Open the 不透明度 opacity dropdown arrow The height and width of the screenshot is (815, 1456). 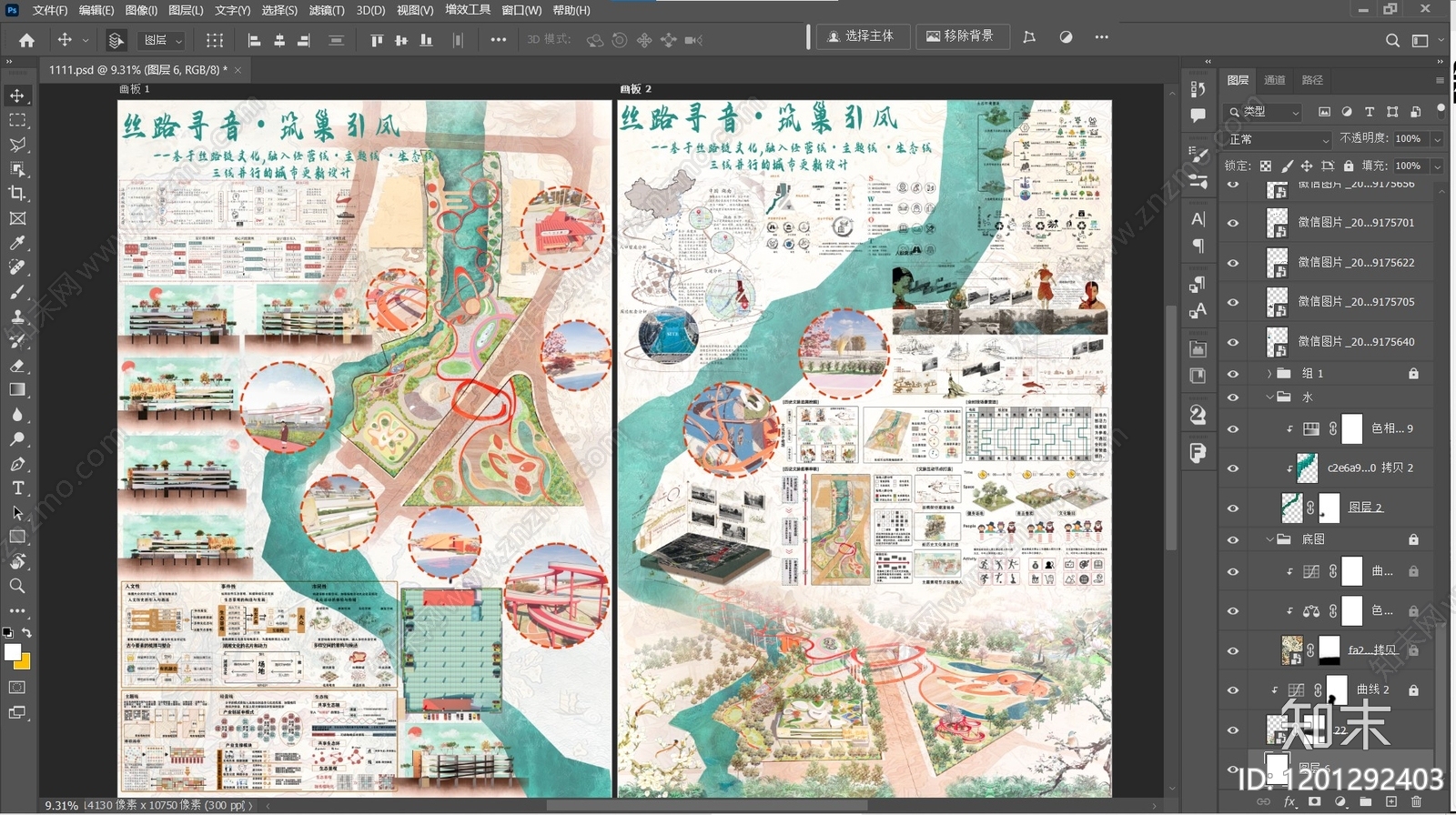pos(1437,139)
